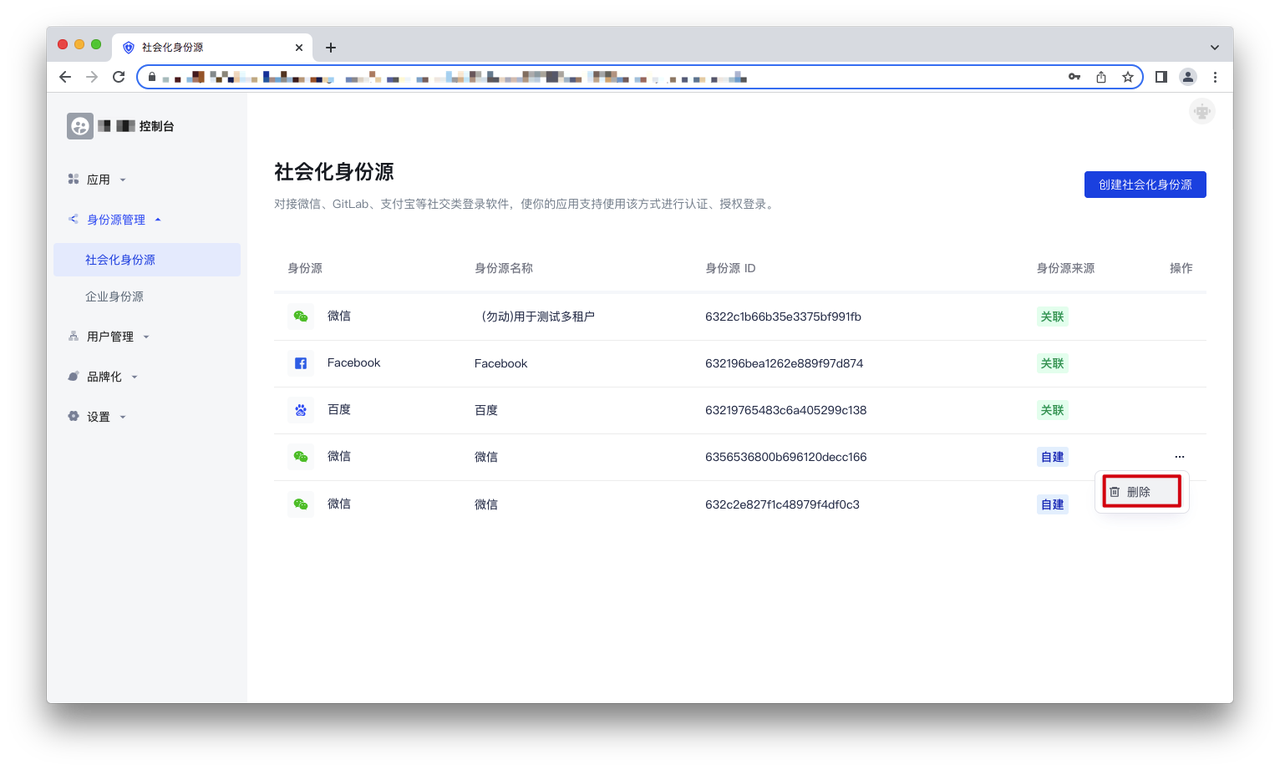The image size is (1280, 770).
Task: Open the three-dot actions menu for 微信 row
Action: 1180,457
